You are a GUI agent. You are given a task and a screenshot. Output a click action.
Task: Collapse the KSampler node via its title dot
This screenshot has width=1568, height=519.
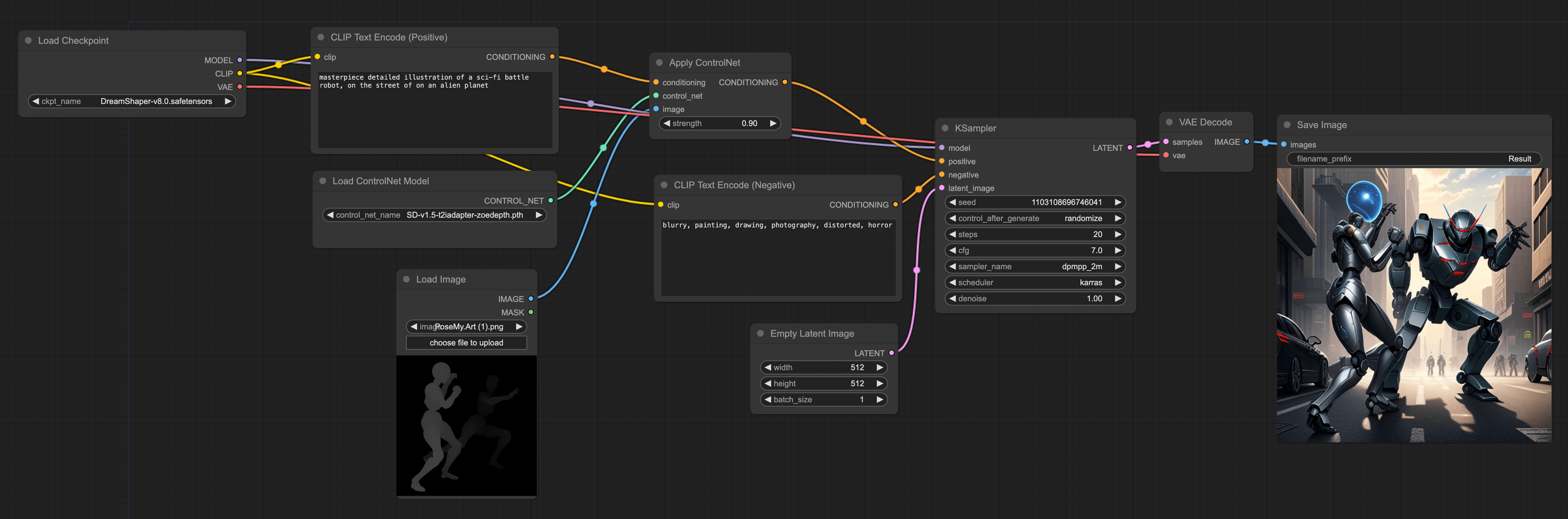945,128
